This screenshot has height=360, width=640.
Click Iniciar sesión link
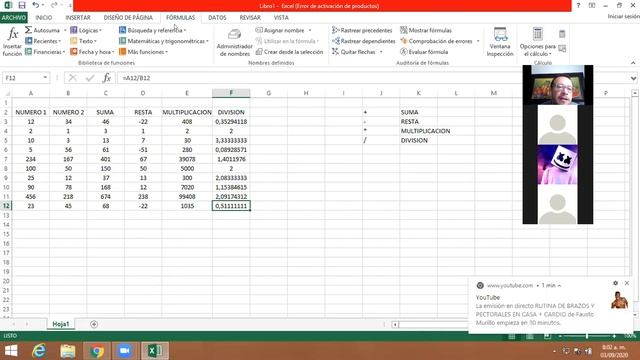click(x=623, y=16)
